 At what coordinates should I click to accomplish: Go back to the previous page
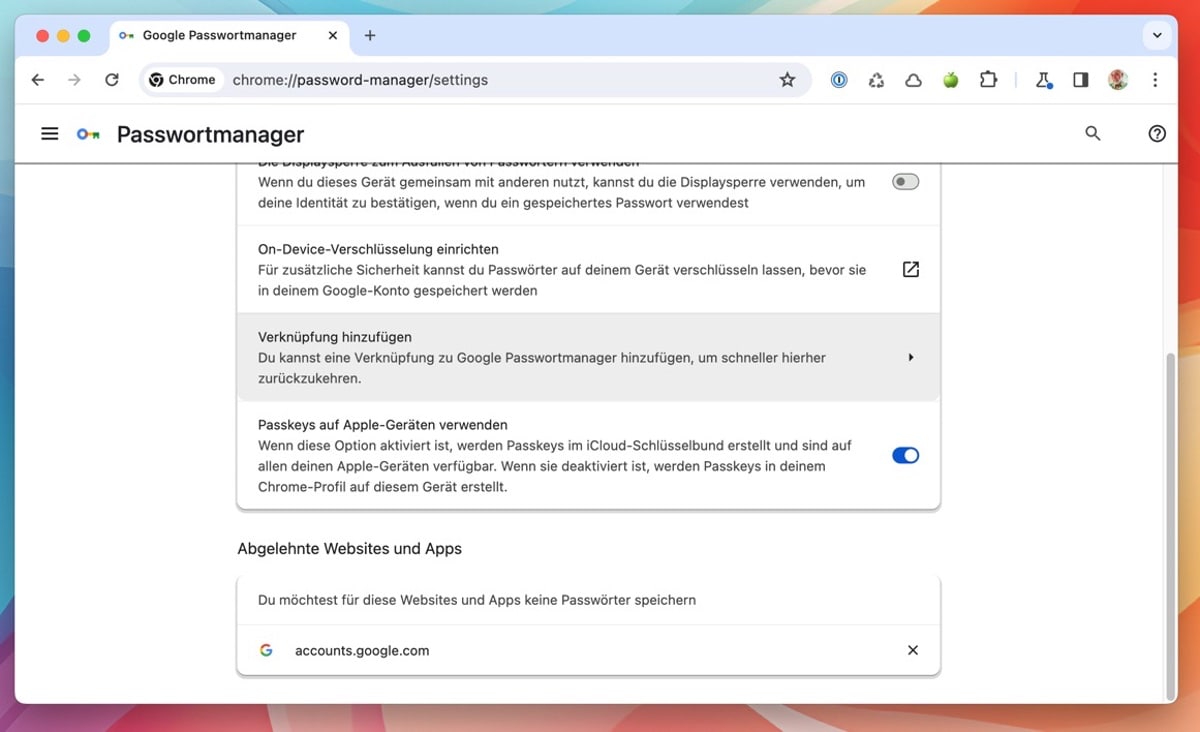point(38,80)
